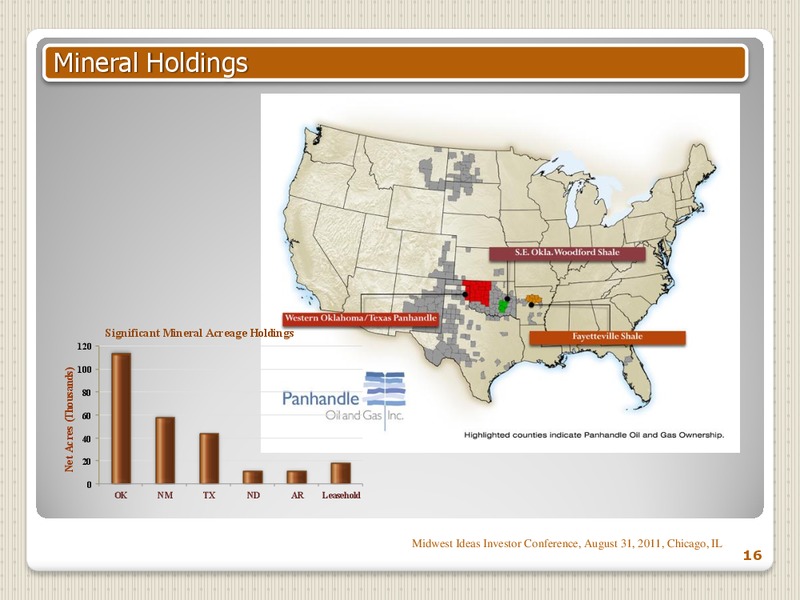Click the AR bar in the chart
This screenshot has width=800, height=600.
coord(296,477)
